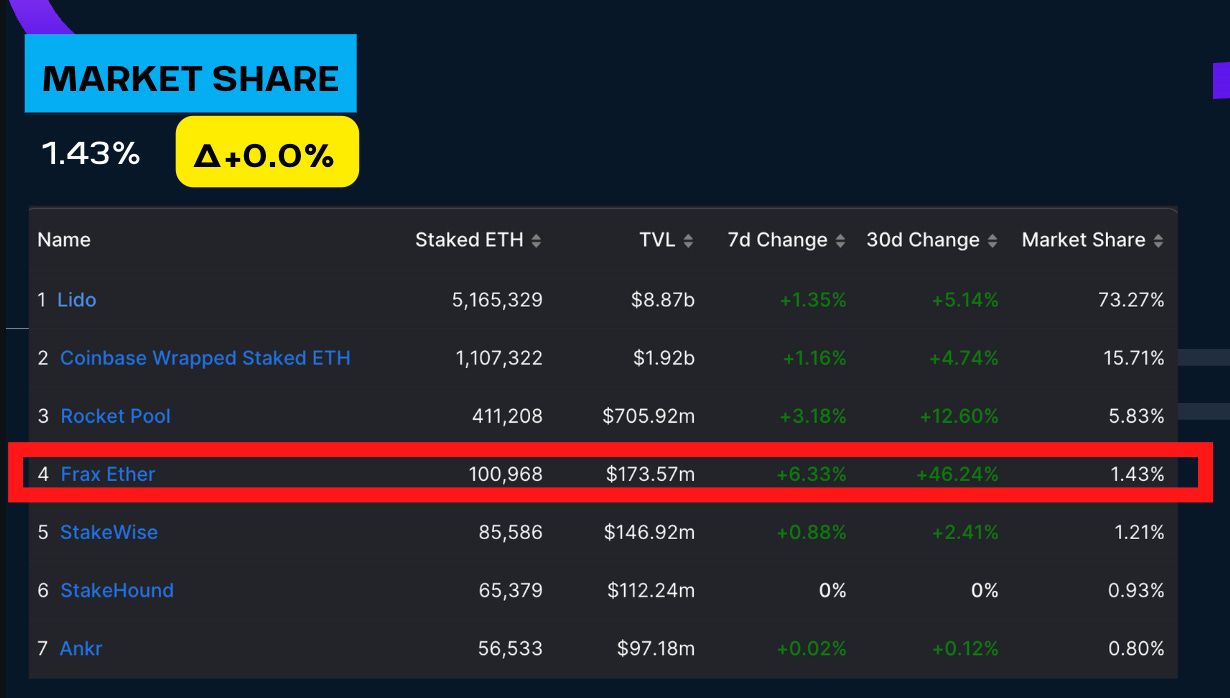1230x698 pixels.
Task: Click the Staked ETH header label
Action: (469, 240)
